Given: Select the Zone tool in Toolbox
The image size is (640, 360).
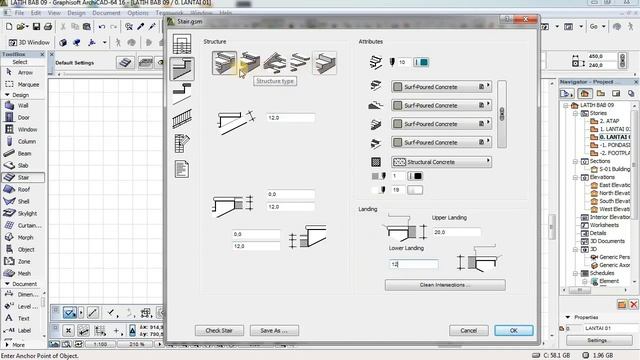Looking at the screenshot, I should click(23, 261).
